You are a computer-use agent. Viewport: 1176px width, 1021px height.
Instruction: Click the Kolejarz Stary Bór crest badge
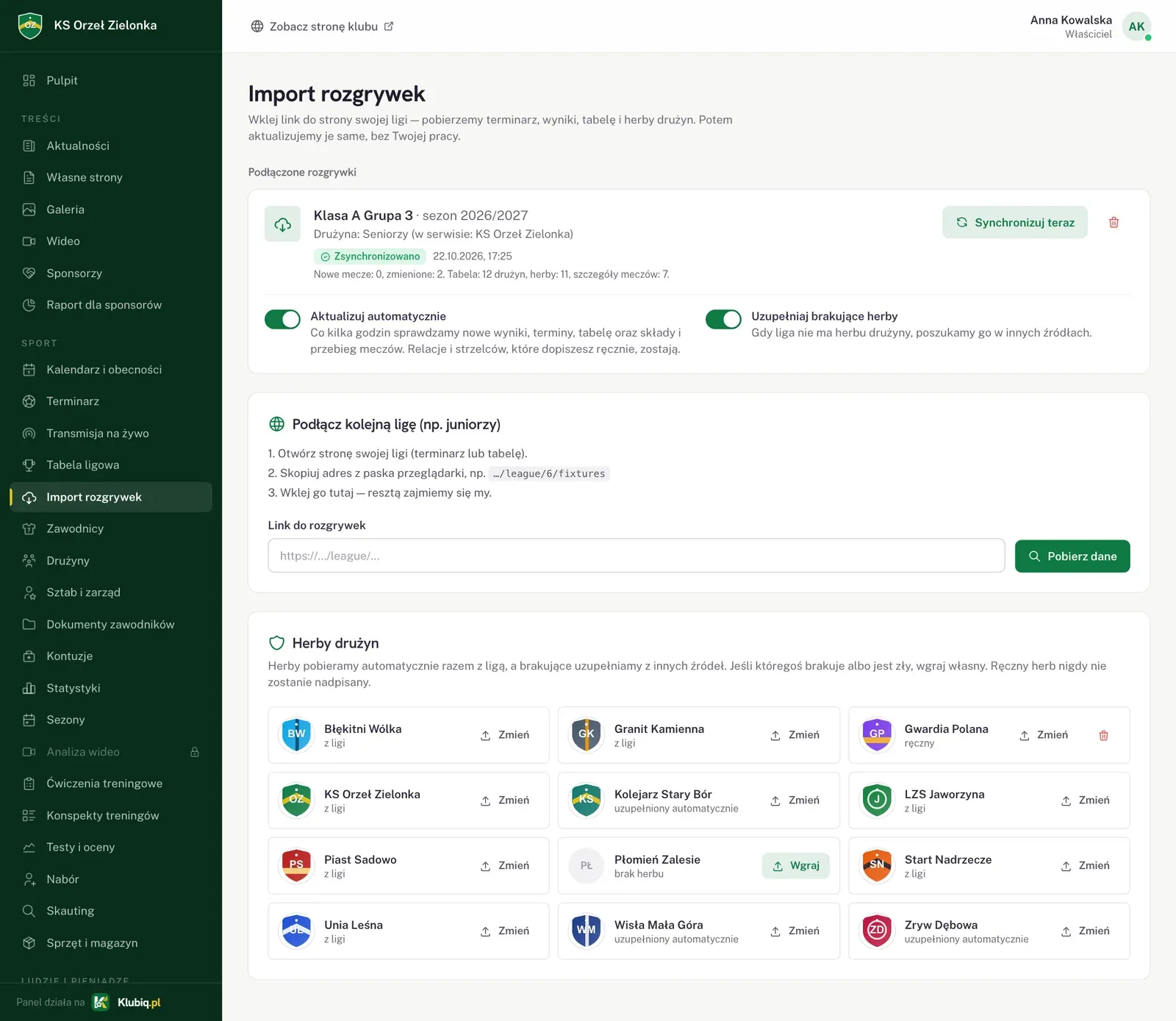(x=587, y=800)
